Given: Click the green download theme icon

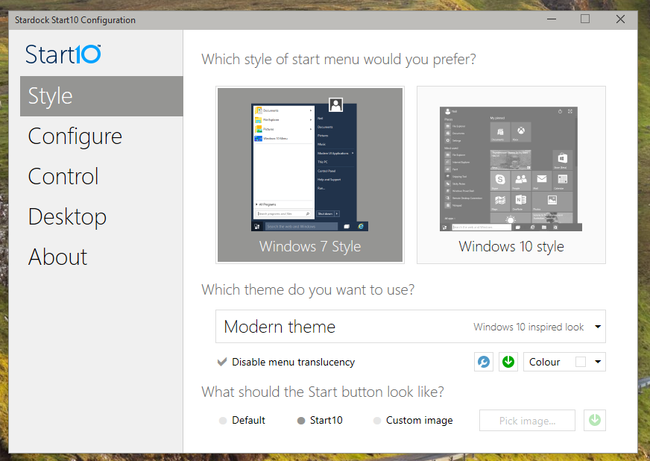Looking at the screenshot, I should coord(508,362).
